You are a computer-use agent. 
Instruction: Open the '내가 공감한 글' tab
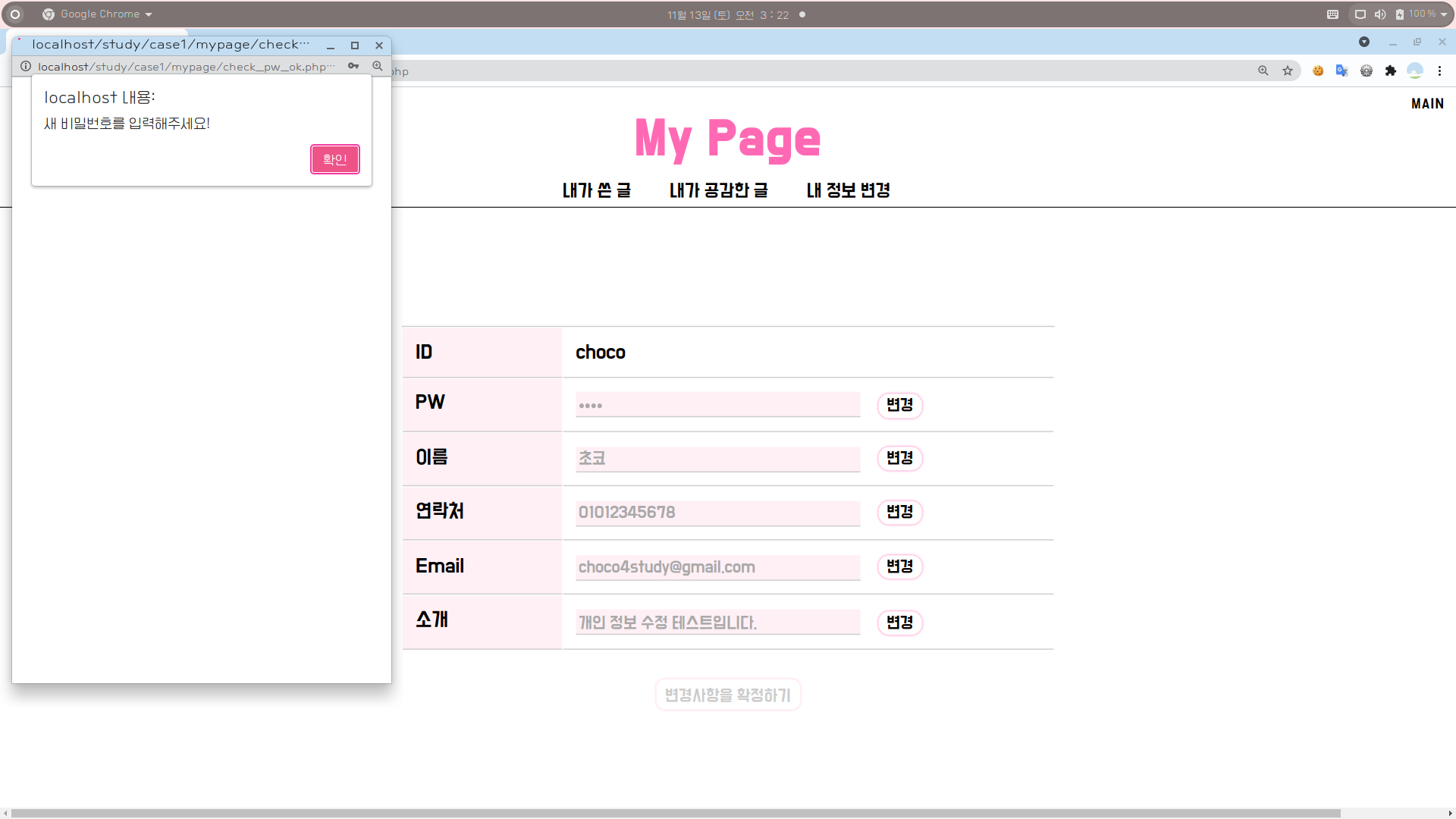(x=718, y=190)
